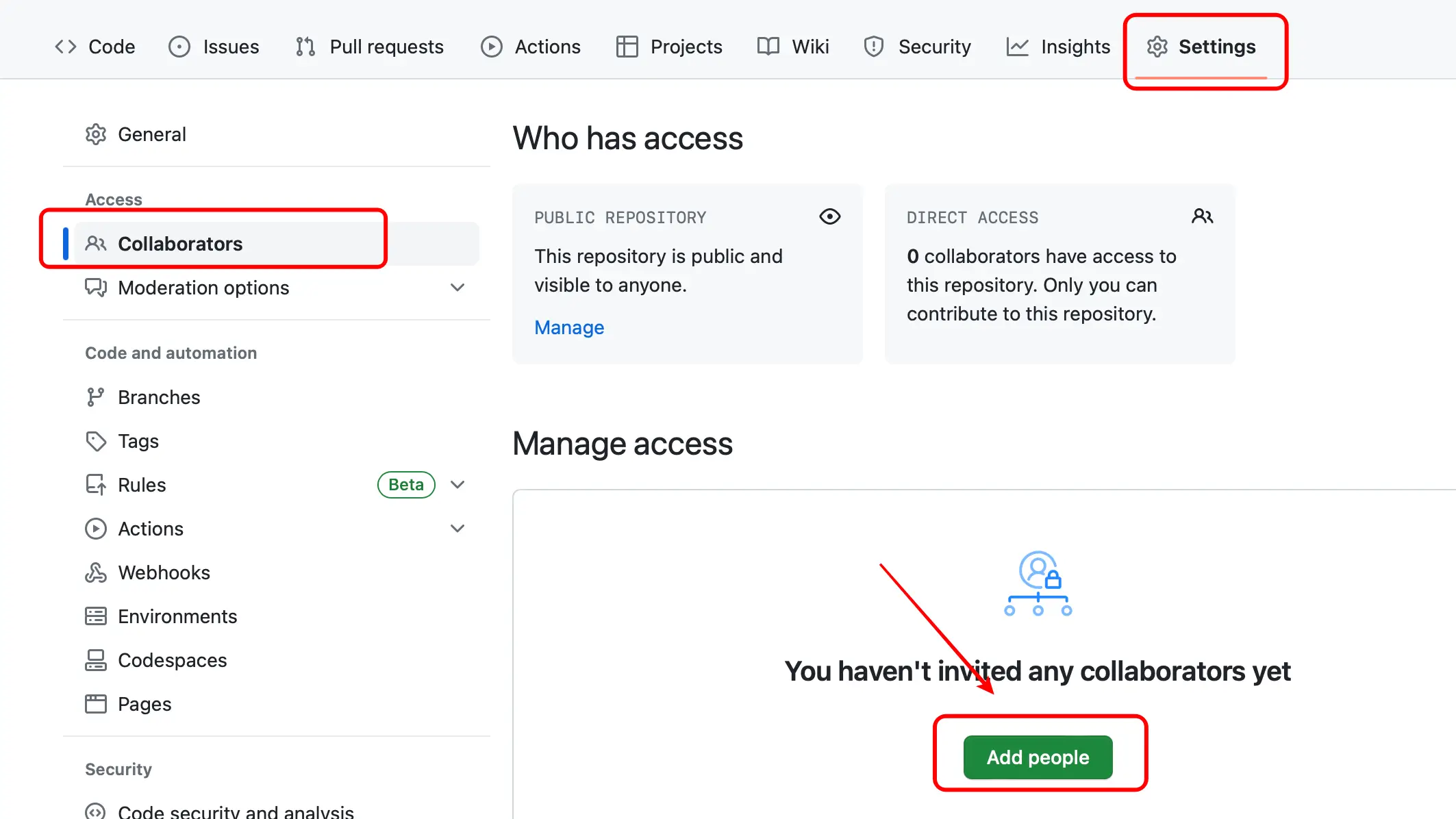Open General settings menu item
Image resolution: width=1456 pixels, height=819 pixels.
coord(152,133)
